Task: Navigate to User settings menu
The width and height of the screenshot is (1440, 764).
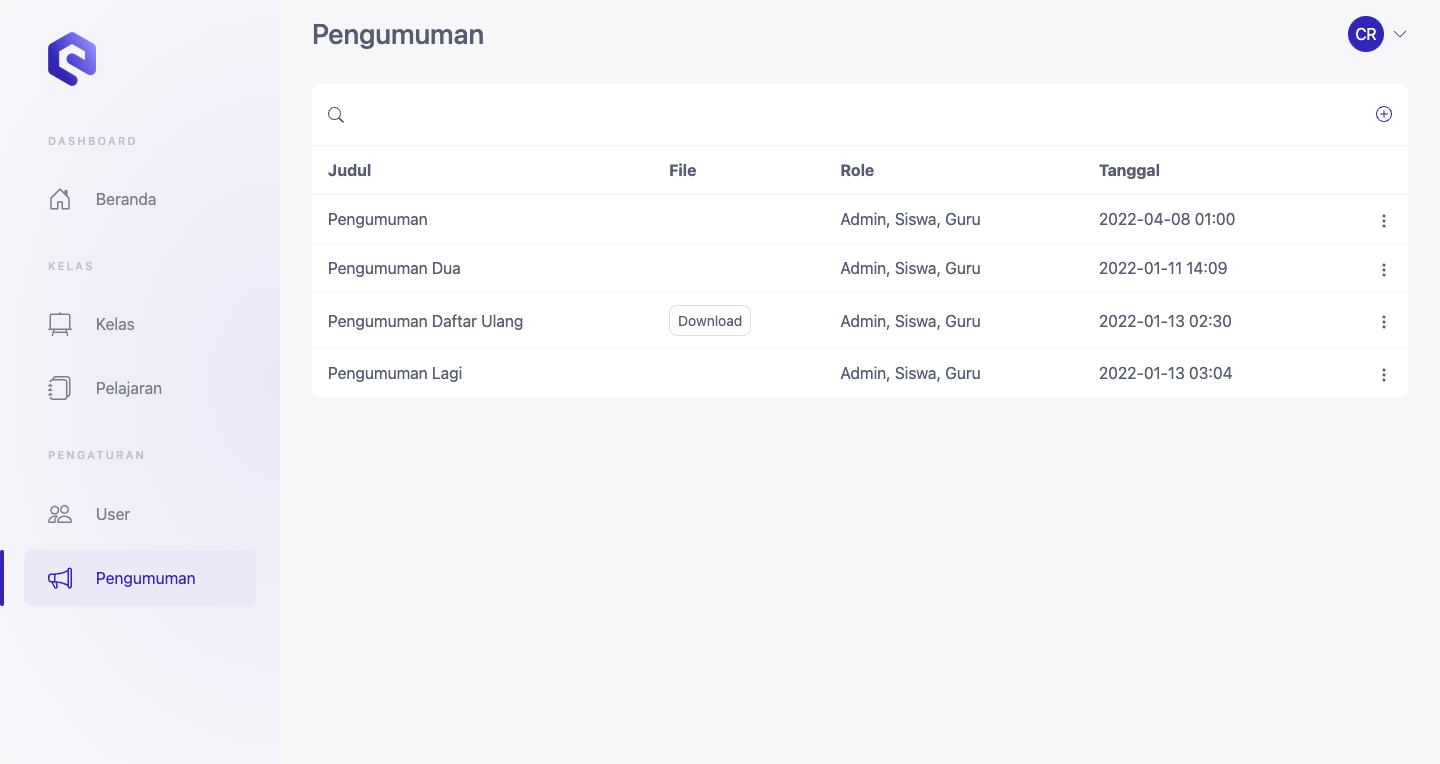Action: click(140, 514)
